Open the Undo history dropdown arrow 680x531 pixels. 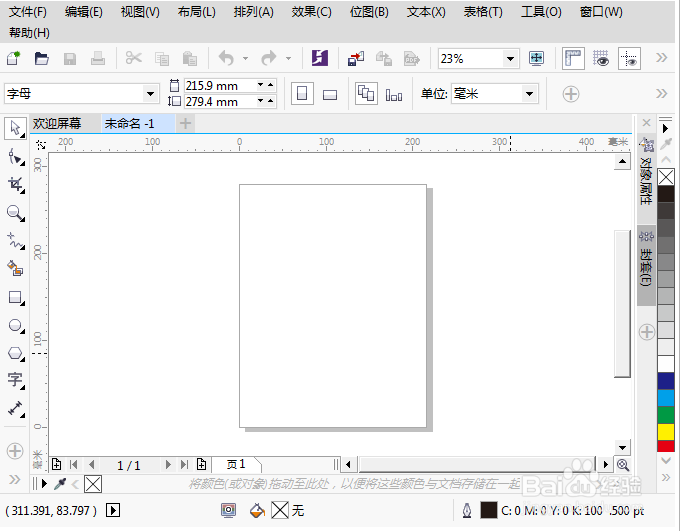click(245, 58)
